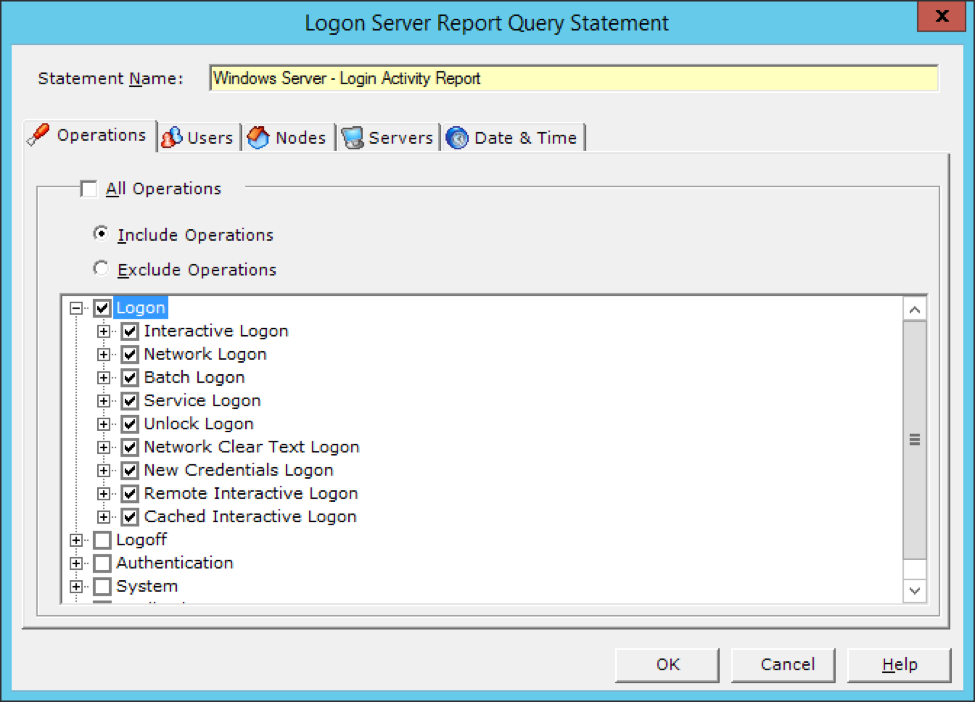Open Help for this dialog
Screen dimensions: 975x702
point(899,665)
